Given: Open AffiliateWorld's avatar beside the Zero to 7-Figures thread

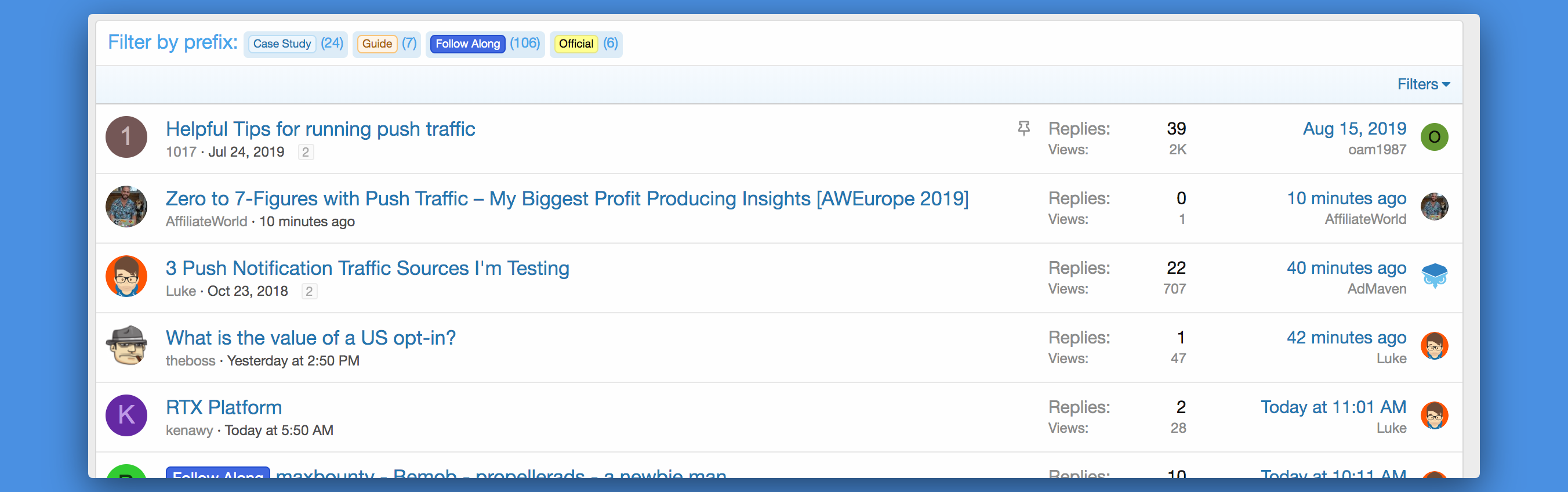Looking at the screenshot, I should [126, 207].
